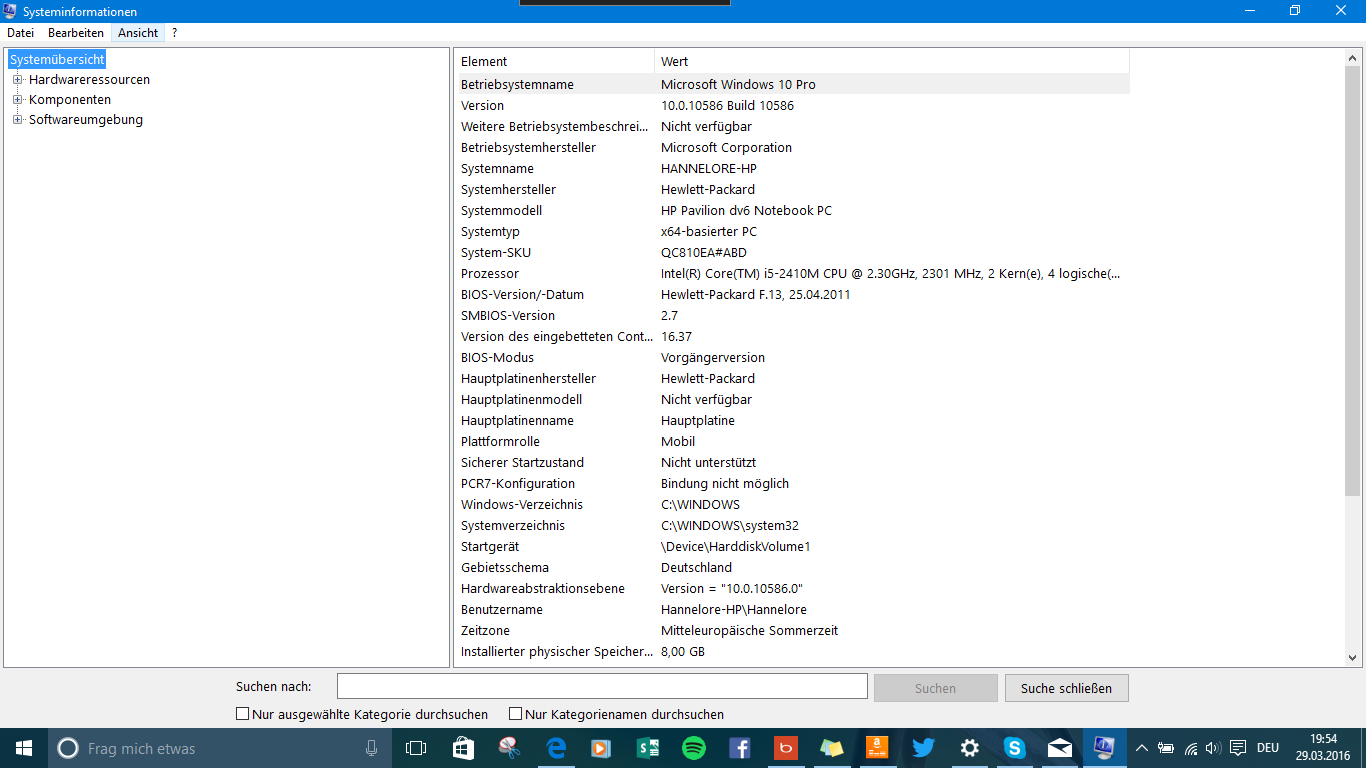Select the Komponenten tree label
The width and height of the screenshot is (1366, 768).
click(70, 100)
